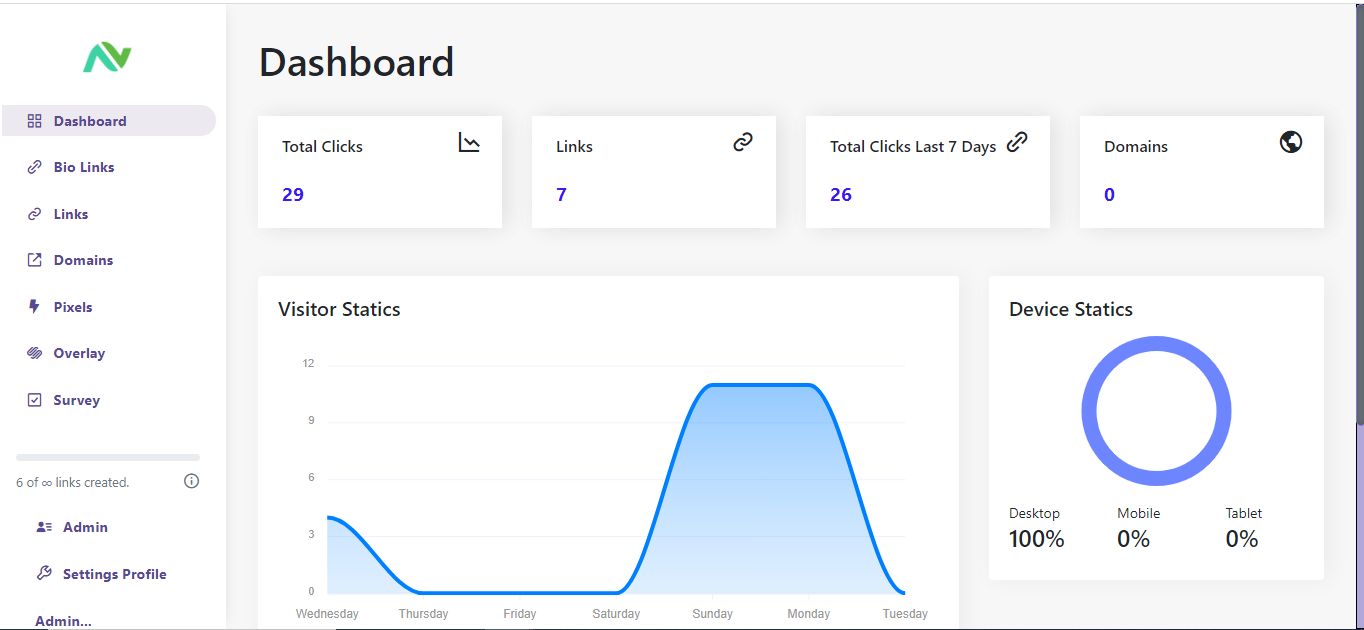1364x630 pixels.
Task: Click the links created progress bar
Action: pos(108,457)
